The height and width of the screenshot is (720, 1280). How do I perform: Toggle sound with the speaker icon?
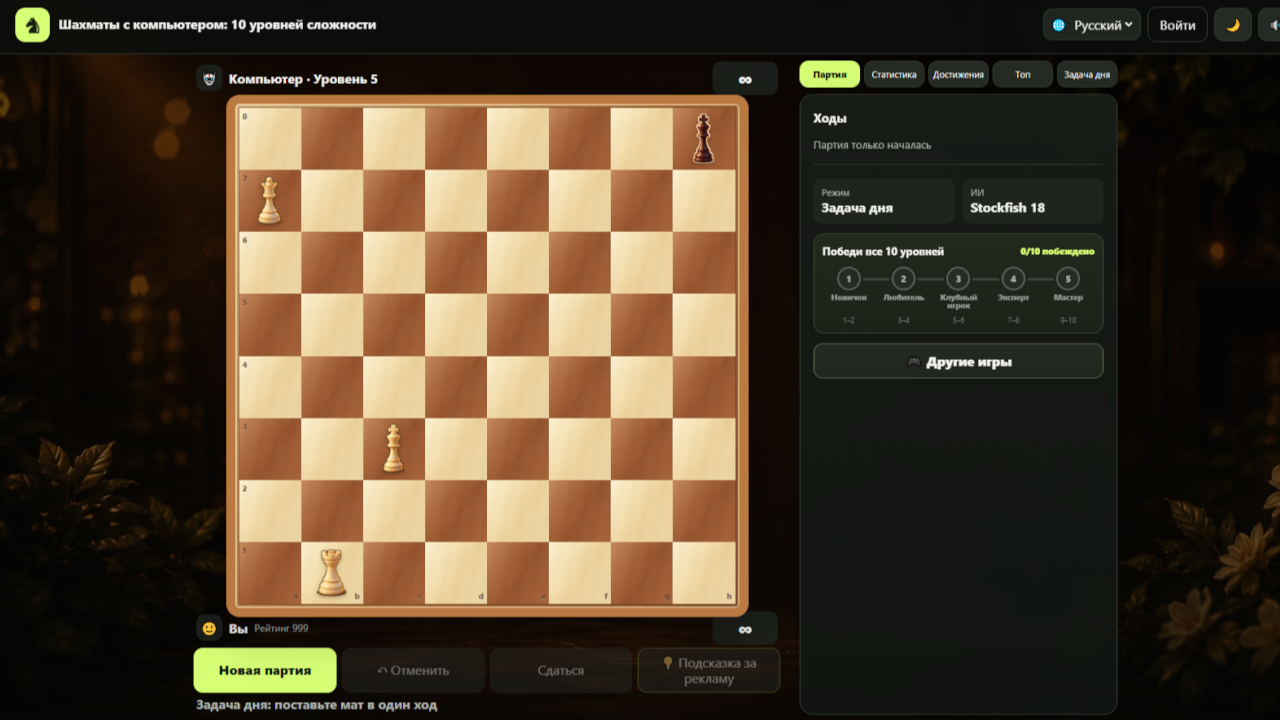pyautogui.click(x=1270, y=25)
